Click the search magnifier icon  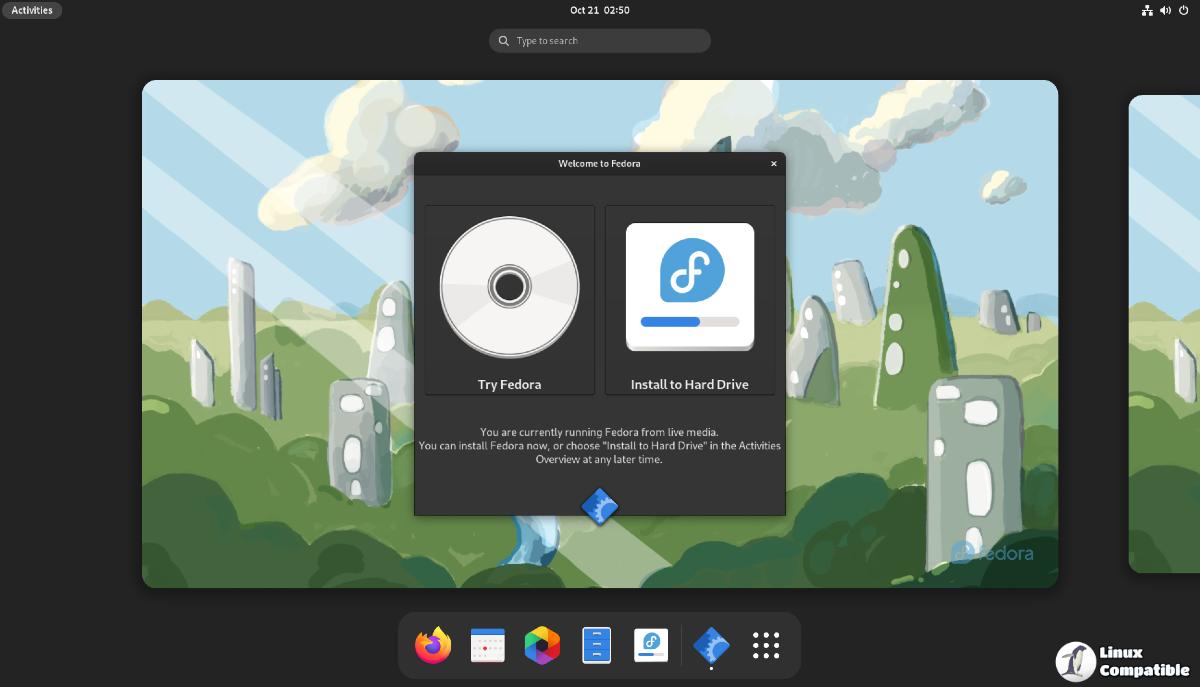(503, 41)
